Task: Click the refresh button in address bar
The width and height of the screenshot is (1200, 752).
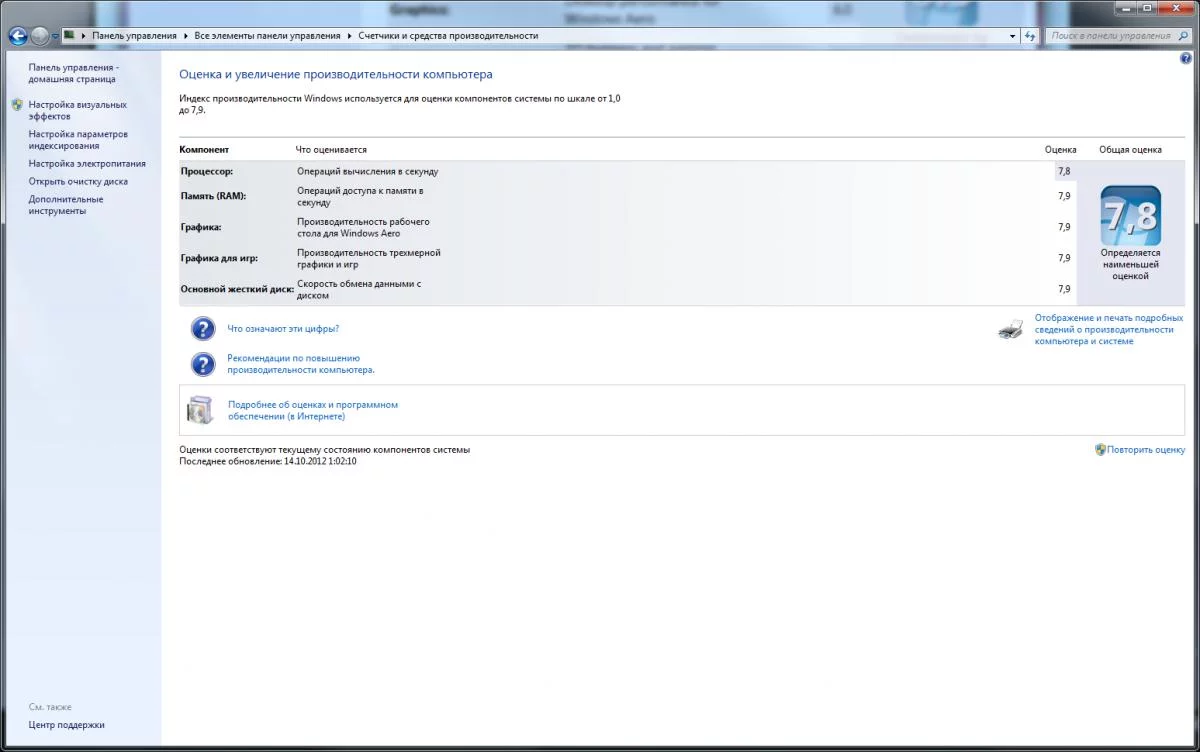Action: pyautogui.click(x=1031, y=35)
